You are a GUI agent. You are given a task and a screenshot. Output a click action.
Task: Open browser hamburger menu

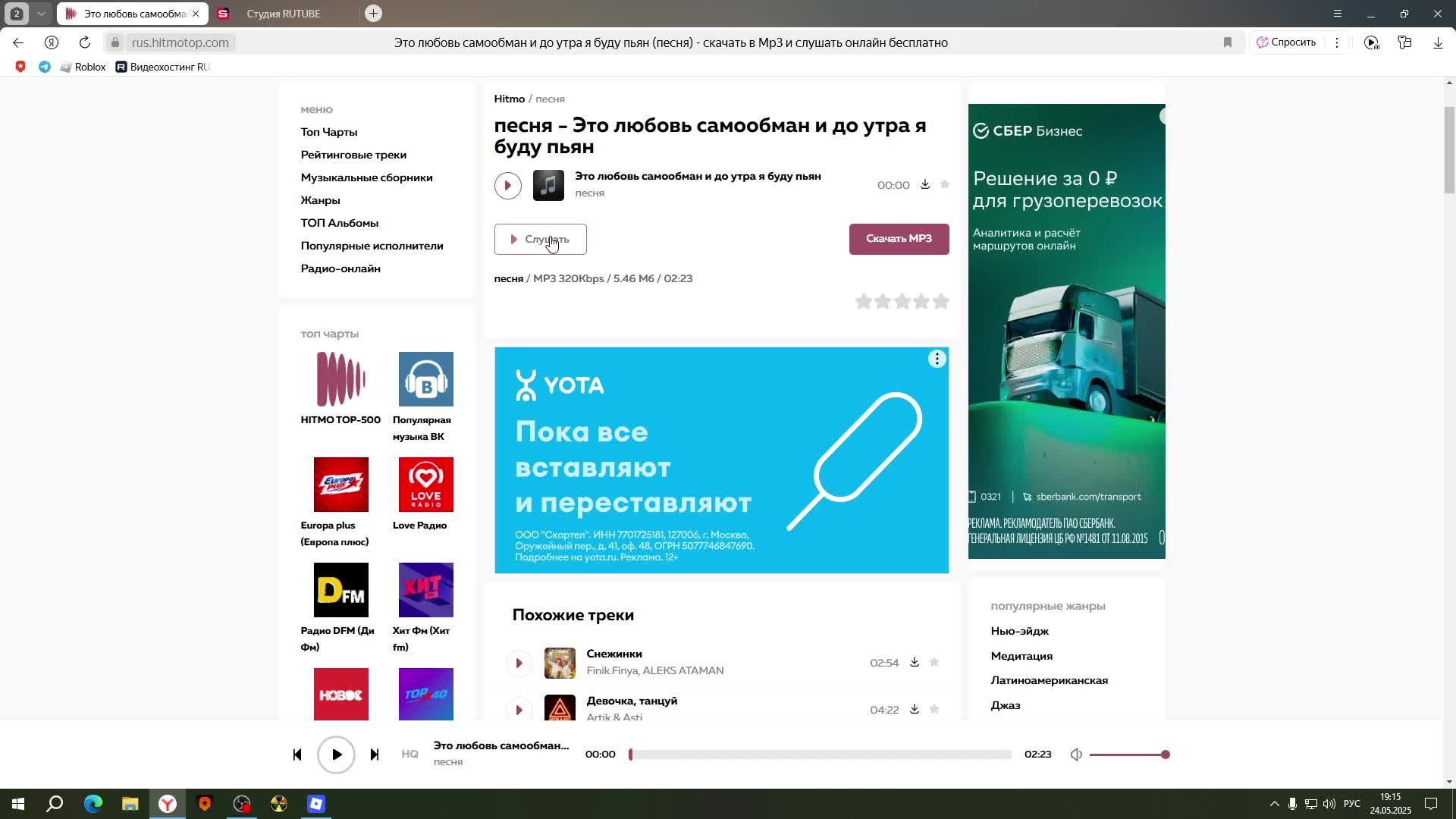coord(1338,14)
